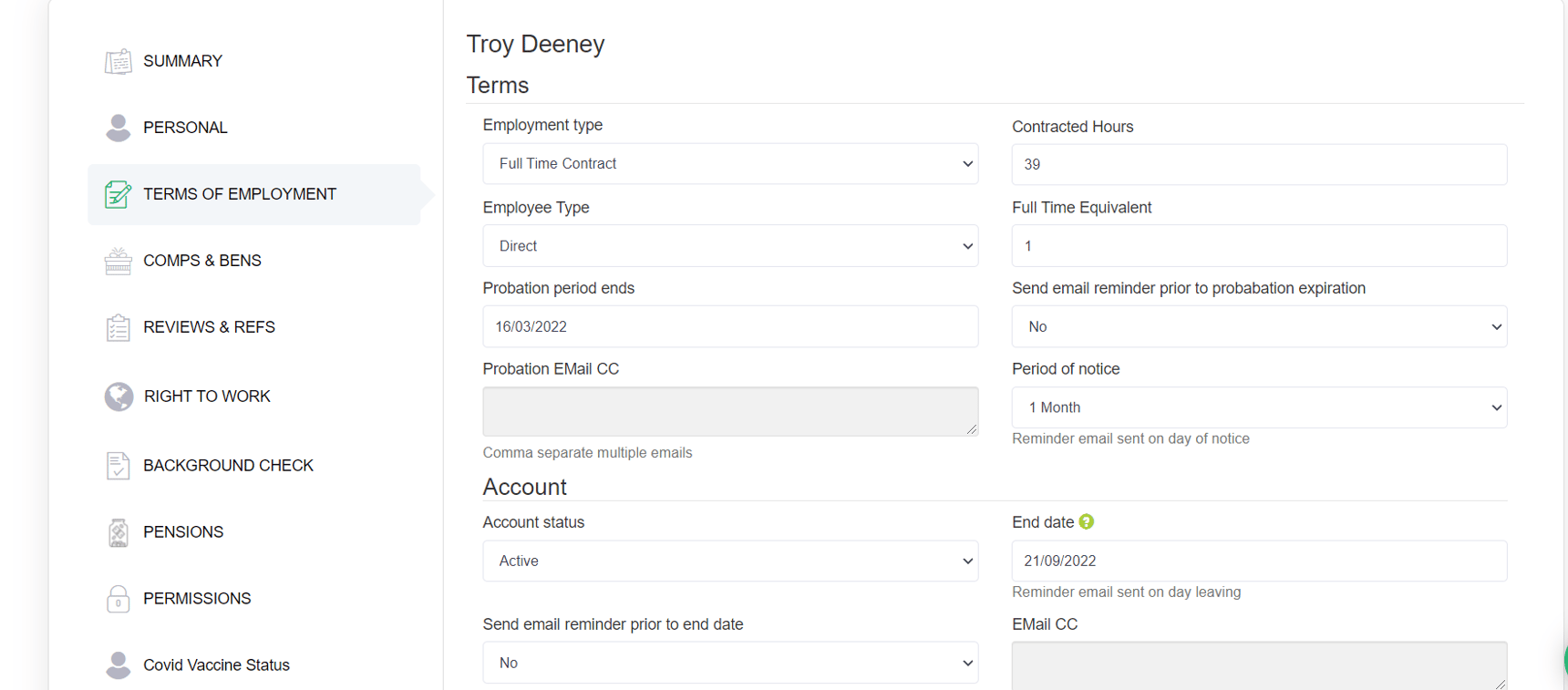Expand the Employee Type dropdown showing Direct
1568x690 pixels.
click(x=730, y=246)
